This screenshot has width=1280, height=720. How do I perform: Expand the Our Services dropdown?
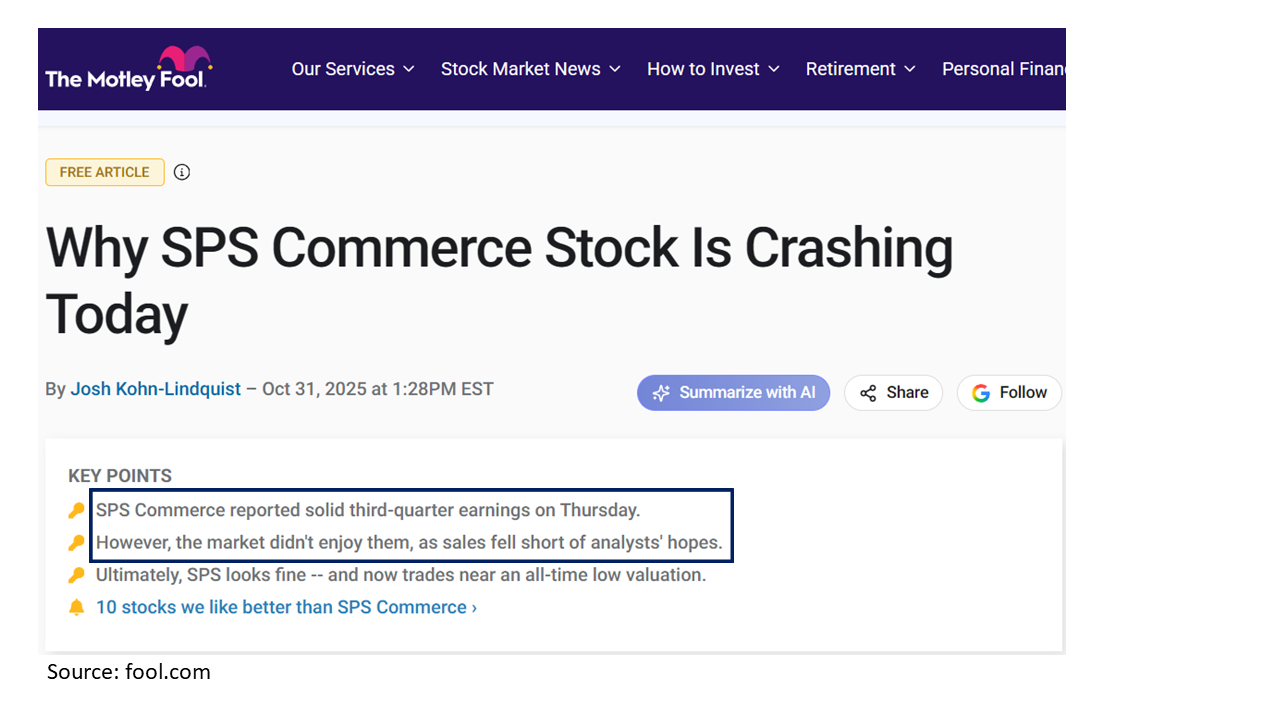(353, 69)
